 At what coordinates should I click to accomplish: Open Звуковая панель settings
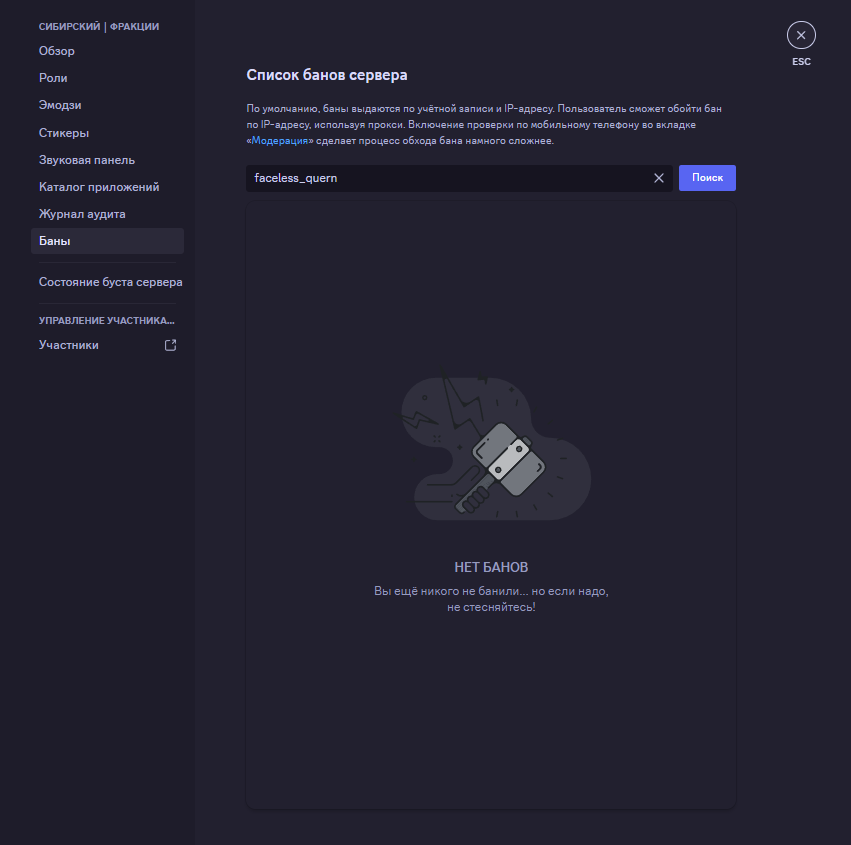click(87, 160)
